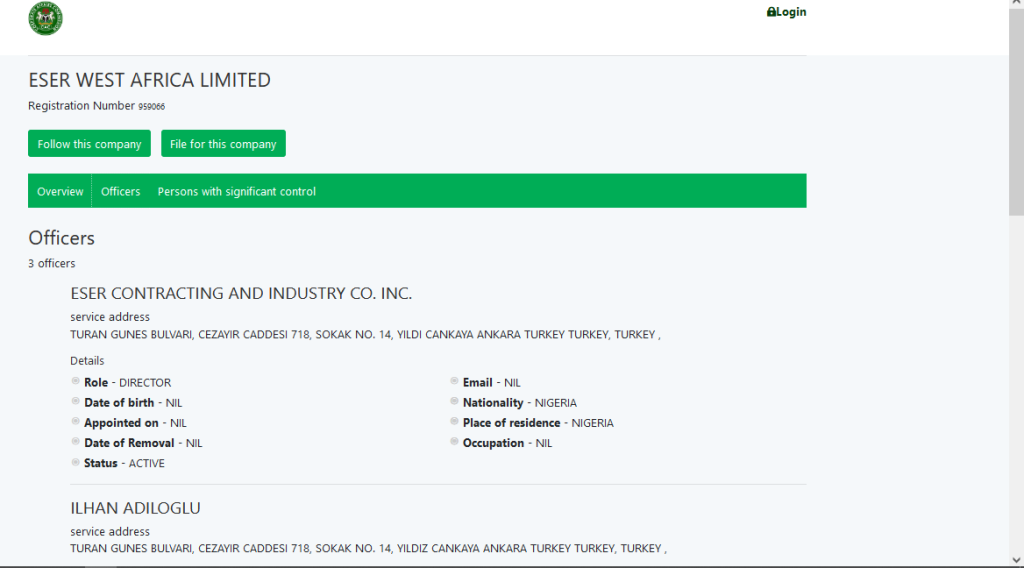Click the 3 officers count text

[52, 263]
